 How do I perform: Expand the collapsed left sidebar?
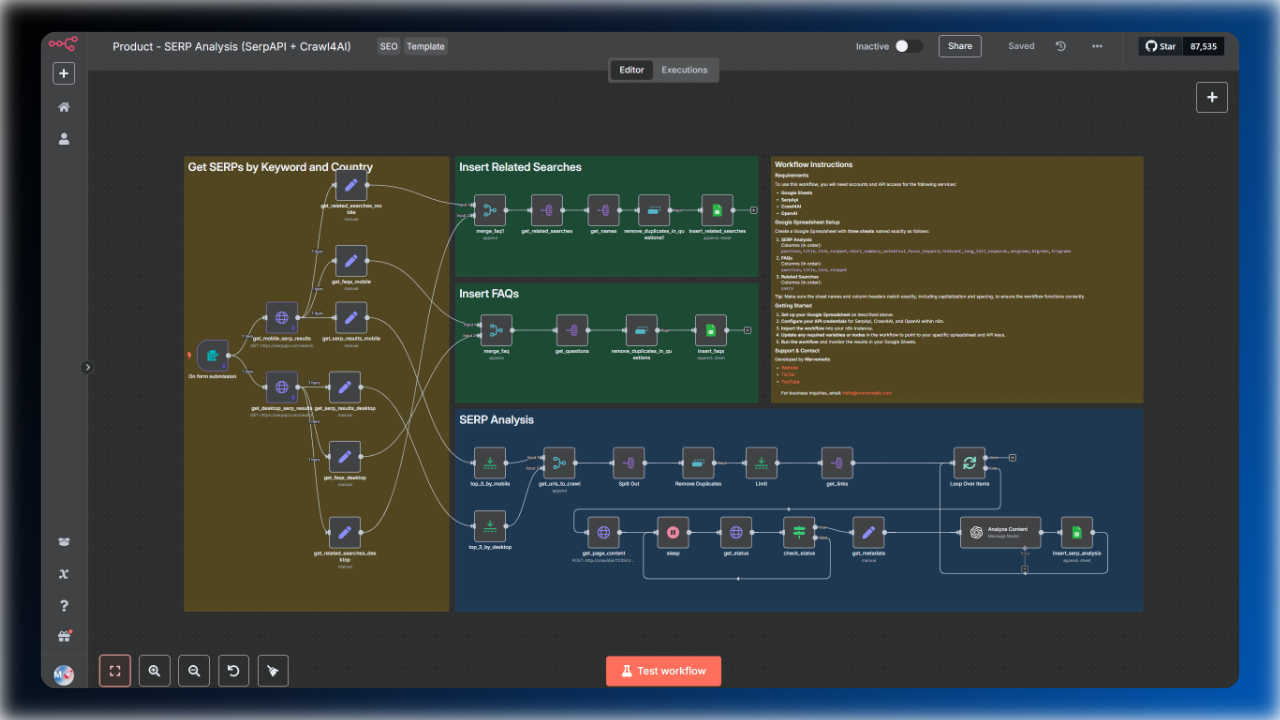[x=87, y=367]
